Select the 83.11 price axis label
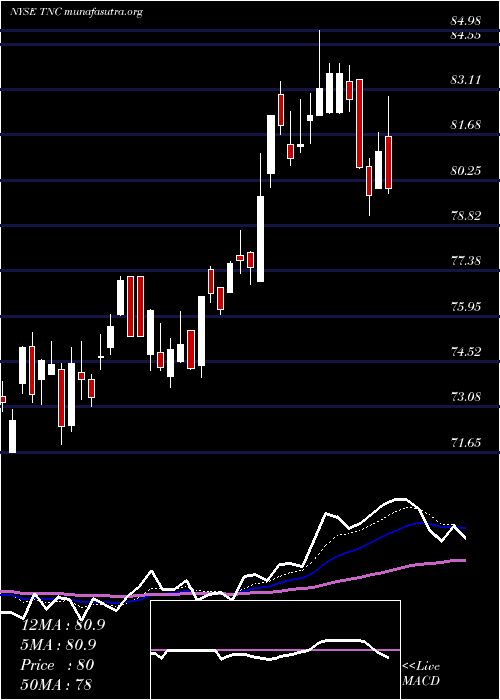500x700 pixels. coord(466,80)
